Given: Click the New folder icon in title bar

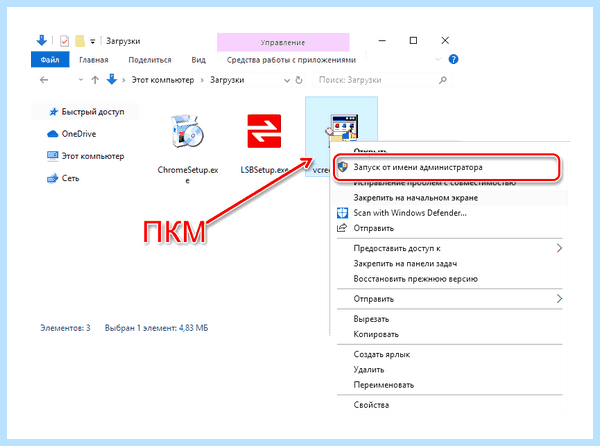Looking at the screenshot, I should 80,41.
